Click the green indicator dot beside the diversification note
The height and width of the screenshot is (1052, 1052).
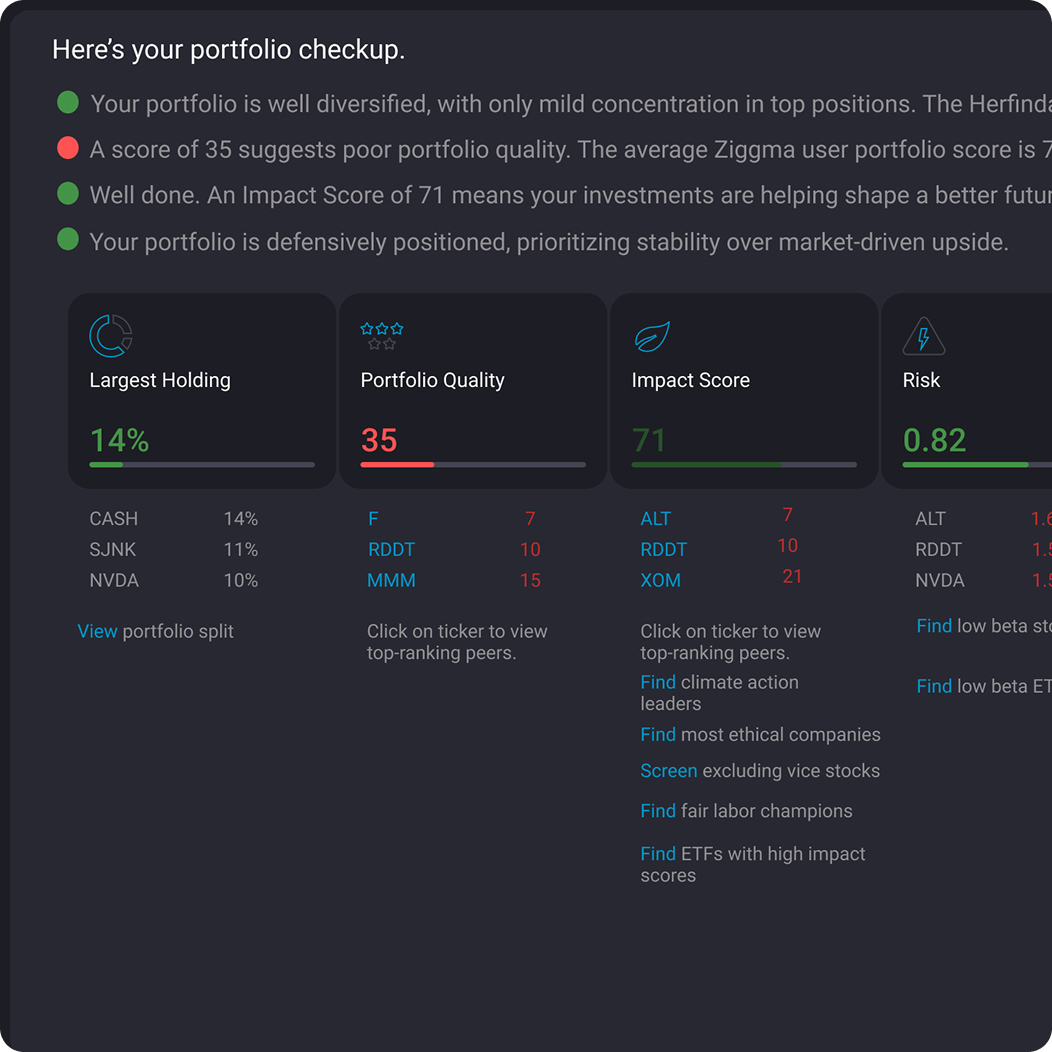67,102
